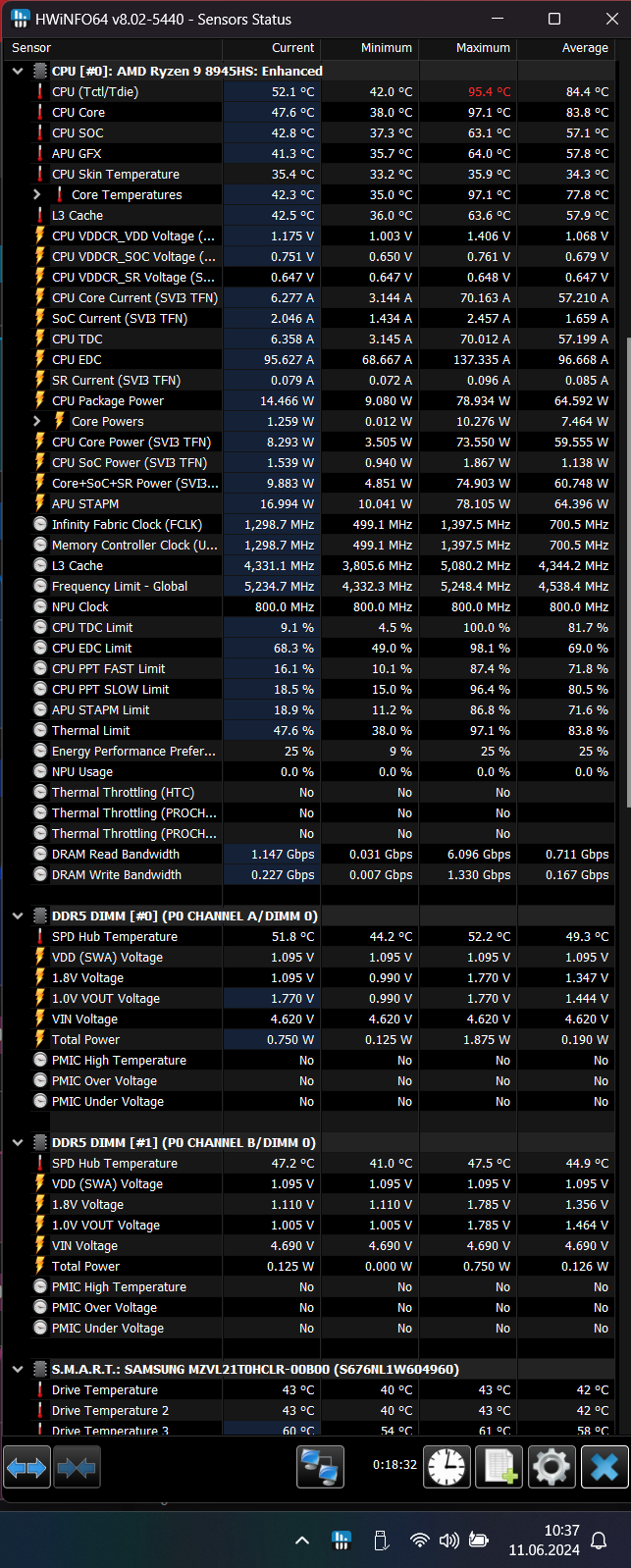Click thermometer icon of CPU (Tctl/Tdie)
The image size is (631, 1568).
[x=40, y=91]
